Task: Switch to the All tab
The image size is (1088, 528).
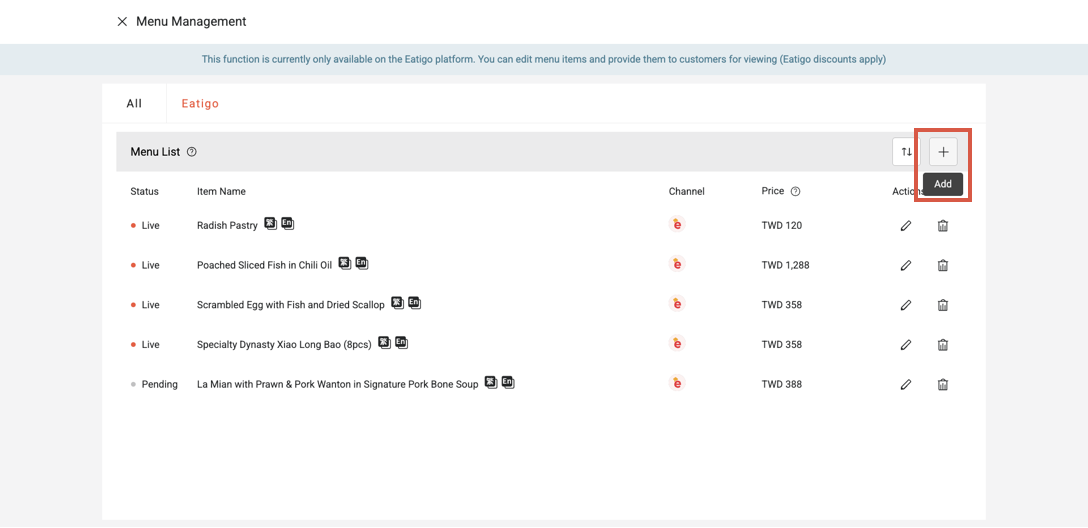Action: (x=134, y=103)
